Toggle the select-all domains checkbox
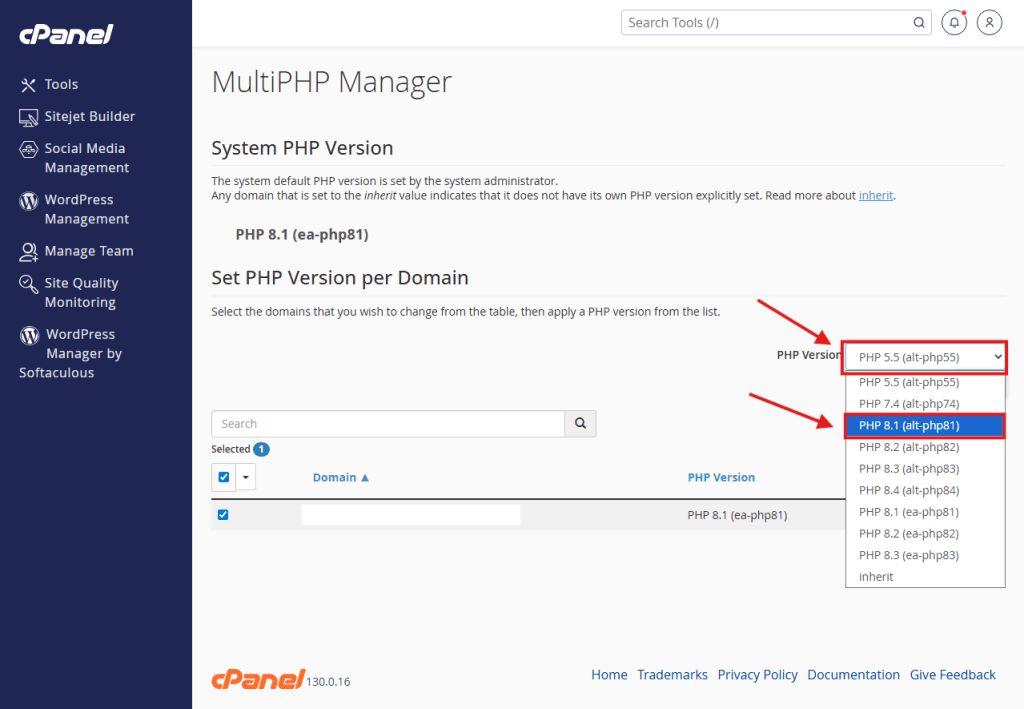 pyautogui.click(x=224, y=477)
